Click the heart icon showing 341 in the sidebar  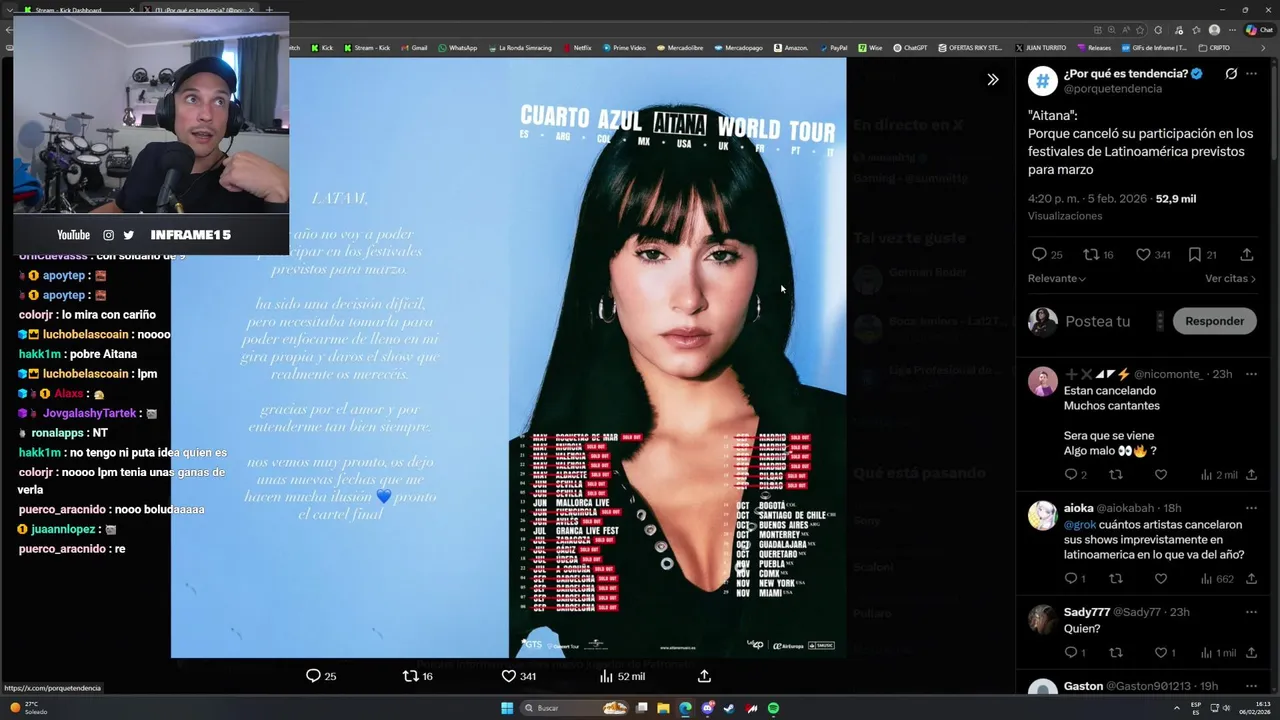[x=1143, y=255]
